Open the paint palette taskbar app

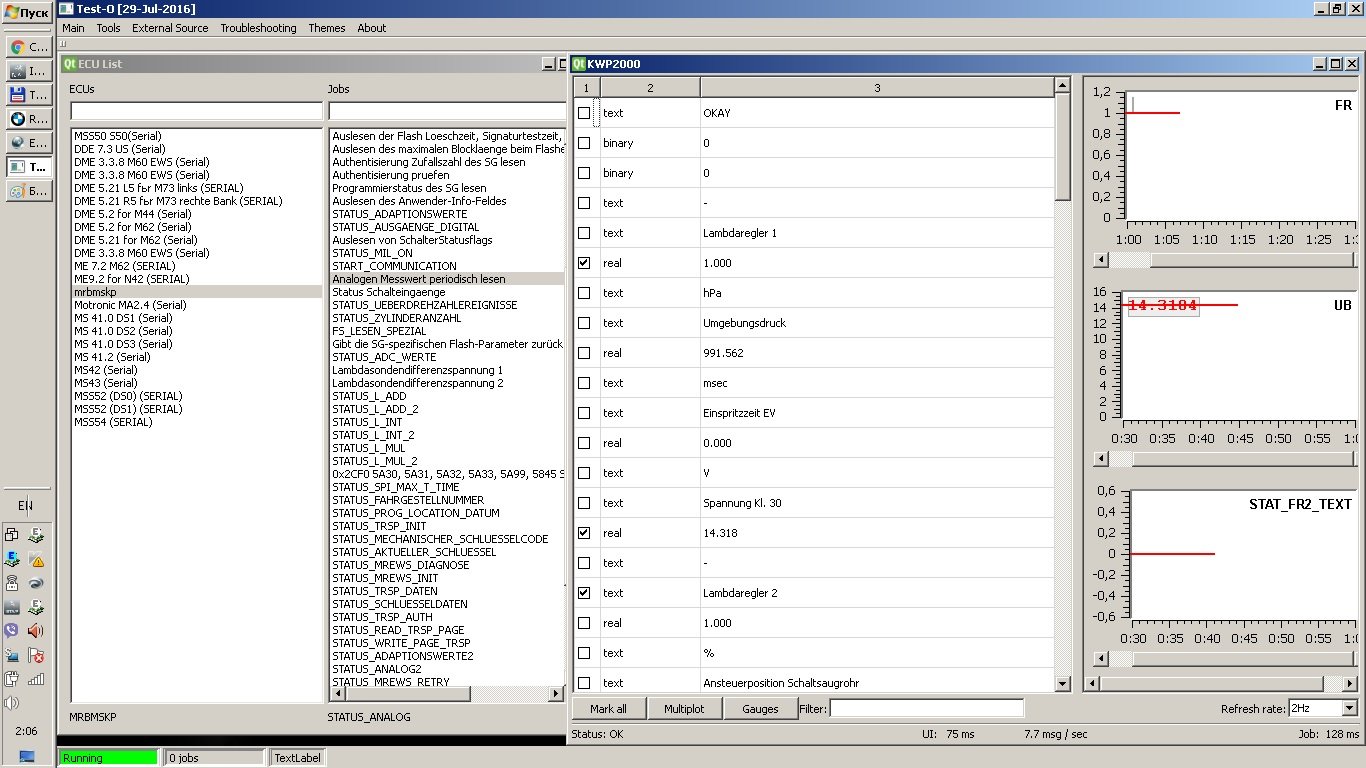(27, 191)
